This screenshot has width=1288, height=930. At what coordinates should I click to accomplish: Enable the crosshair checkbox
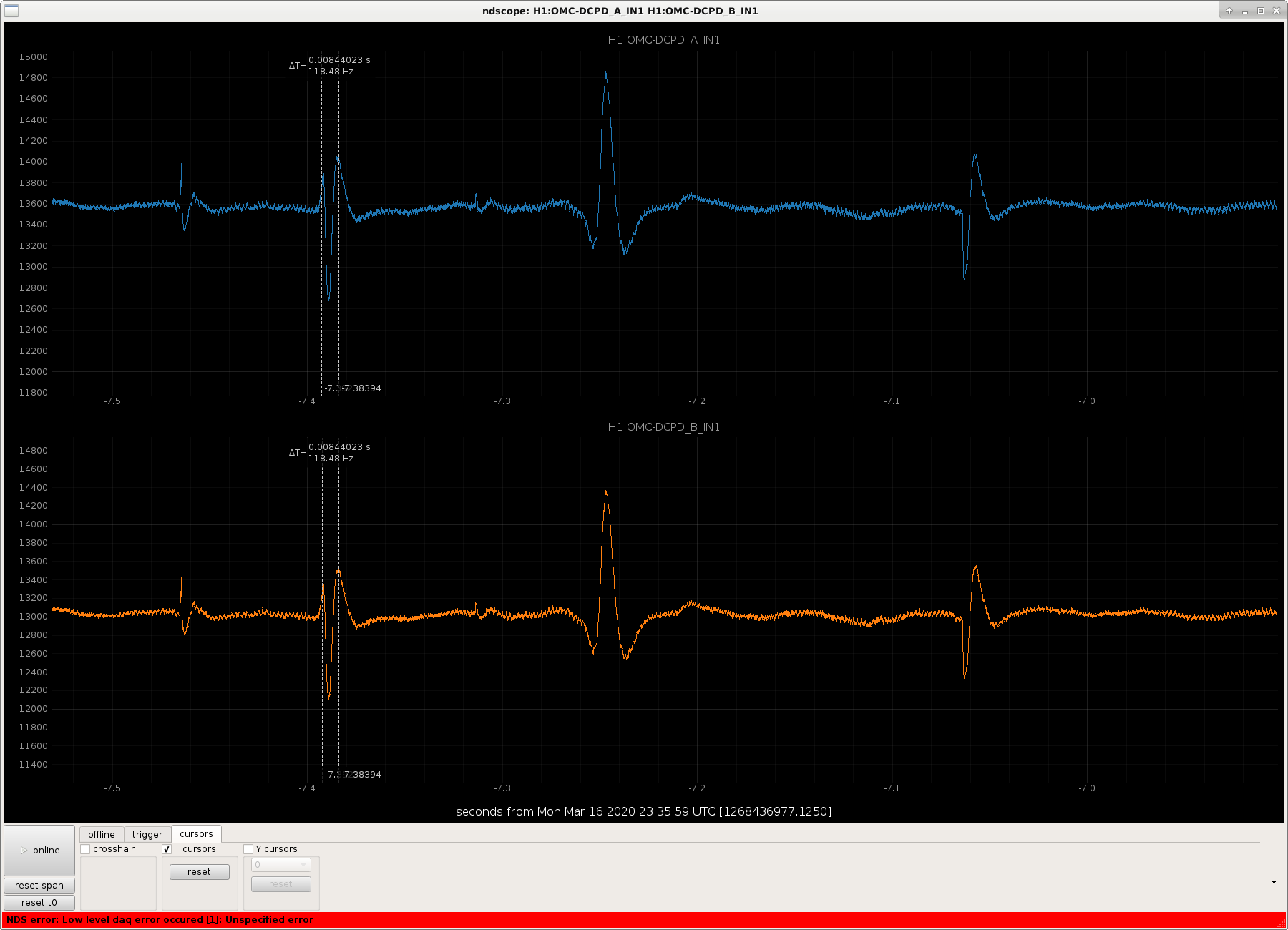click(x=86, y=849)
